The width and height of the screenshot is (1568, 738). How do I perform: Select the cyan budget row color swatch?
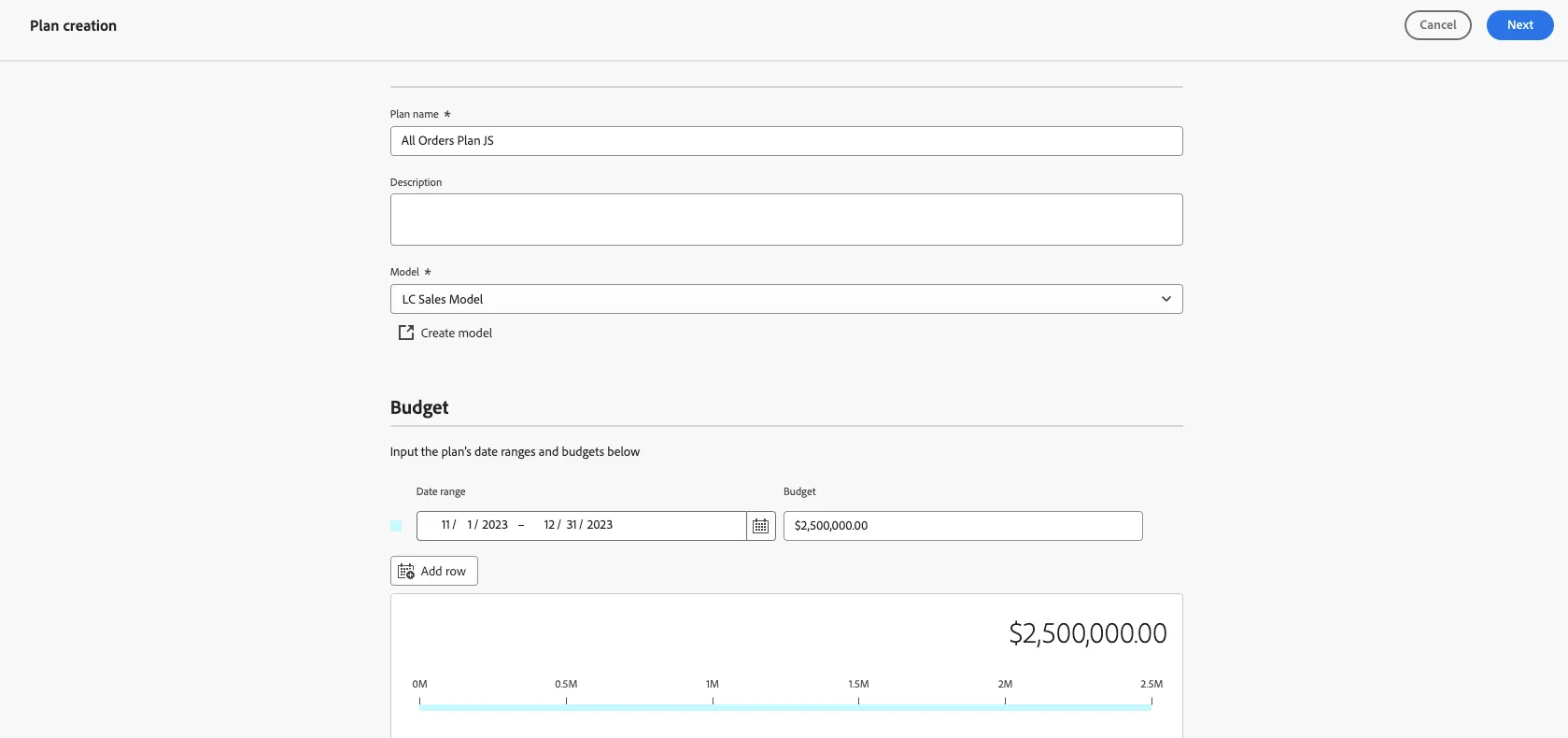coord(396,526)
